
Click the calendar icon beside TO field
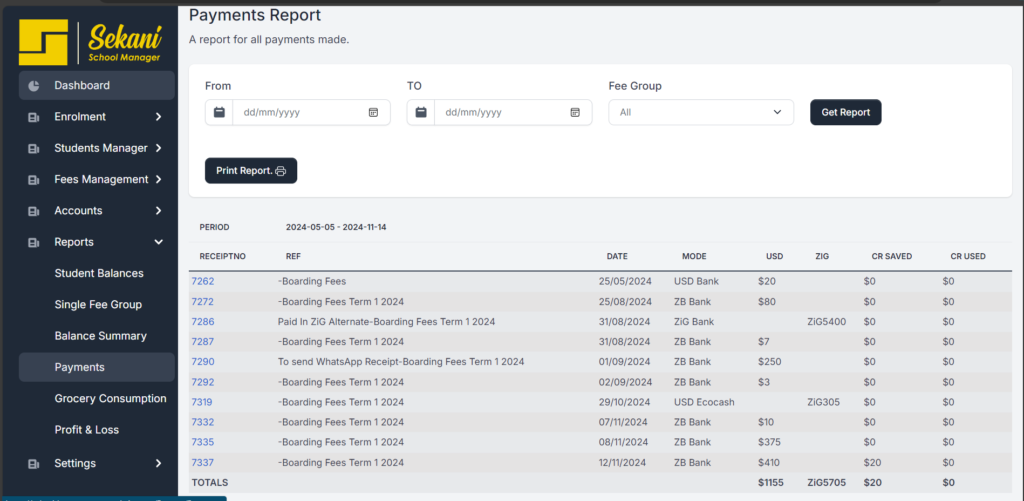[x=421, y=112]
